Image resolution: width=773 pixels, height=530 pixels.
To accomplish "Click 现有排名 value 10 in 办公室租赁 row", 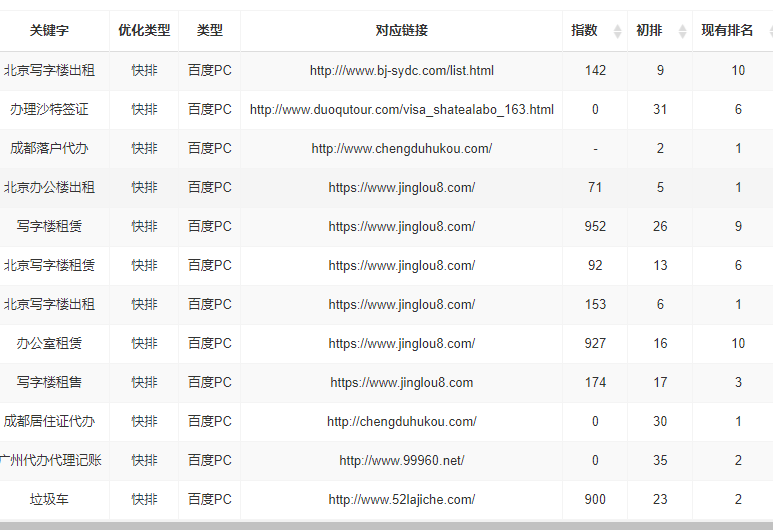I will (x=738, y=343).
